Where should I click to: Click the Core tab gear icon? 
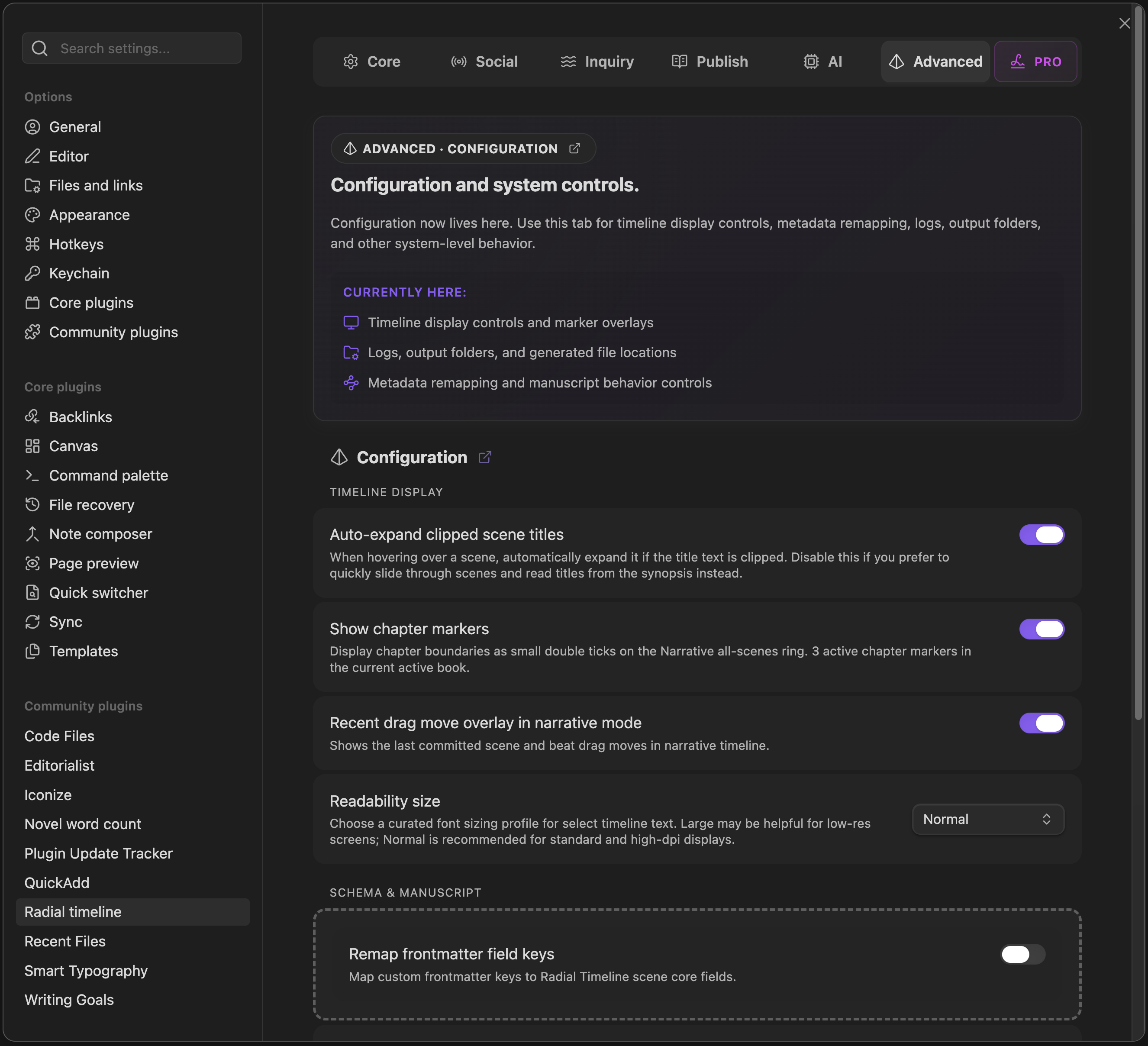coord(351,61)
